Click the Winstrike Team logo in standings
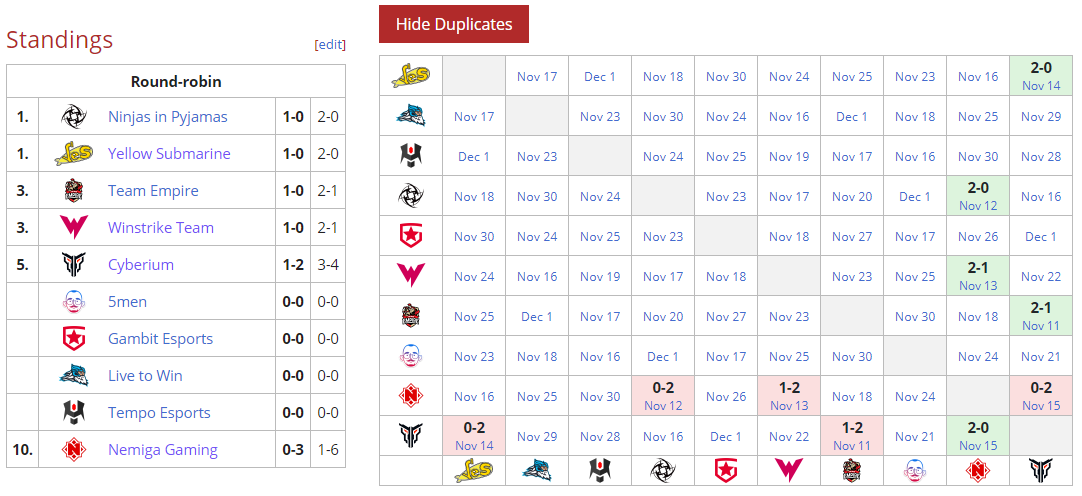 [x=74, y=228]
